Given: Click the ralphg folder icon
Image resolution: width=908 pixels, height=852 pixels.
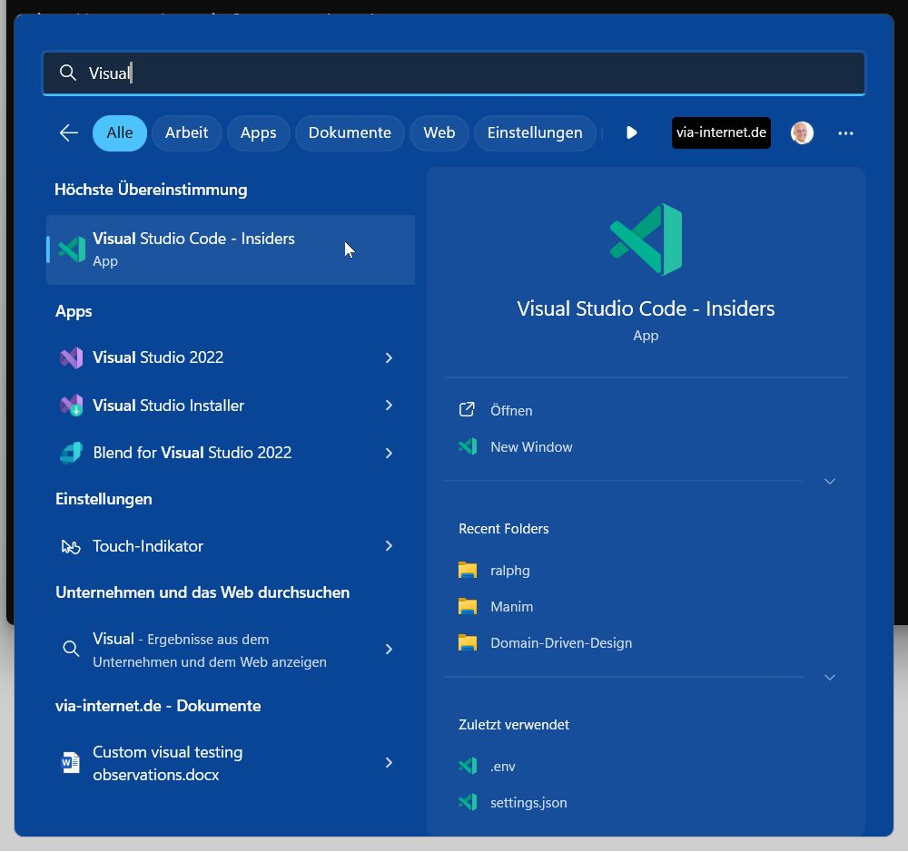Looking at the screenshot, I should 468,571.
